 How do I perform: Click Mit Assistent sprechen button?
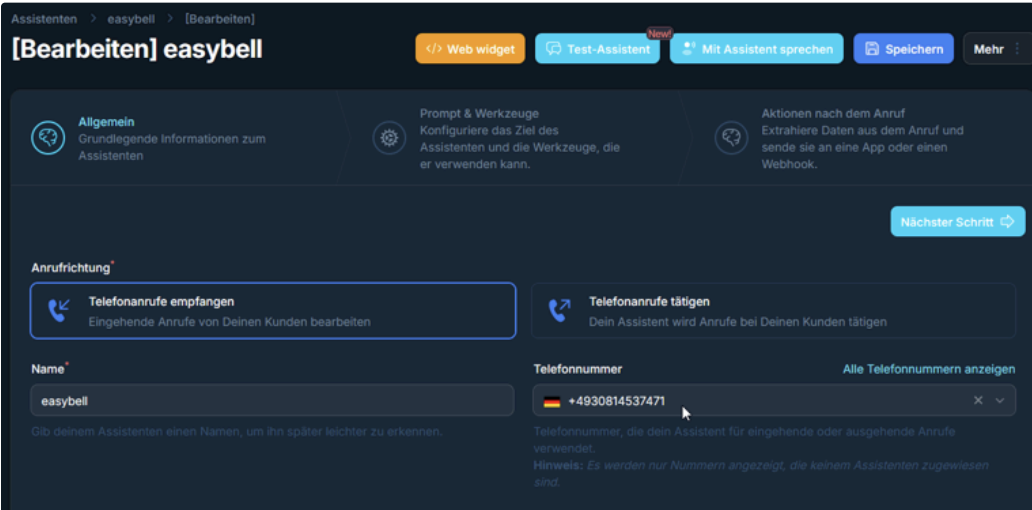tap(756, 49)
